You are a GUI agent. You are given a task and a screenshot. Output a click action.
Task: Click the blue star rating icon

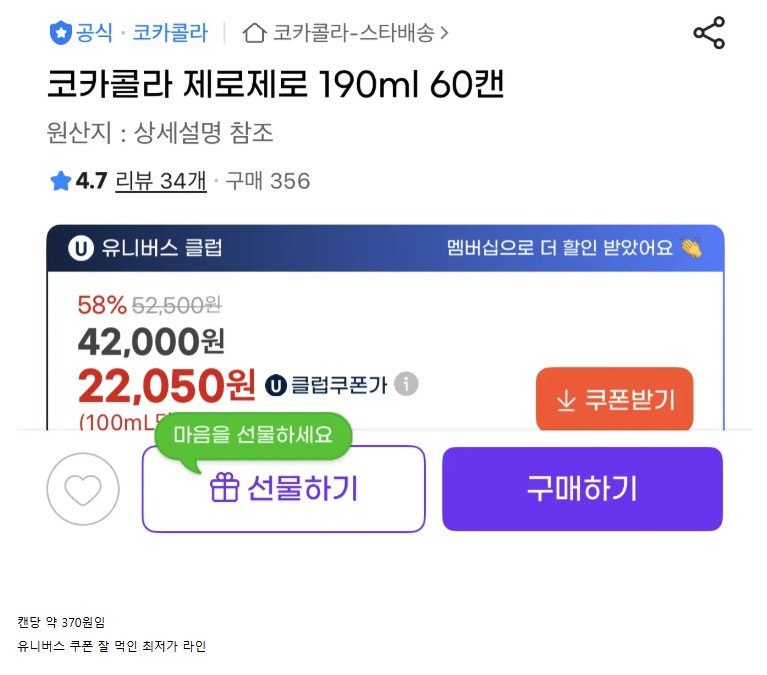(60, 181)
